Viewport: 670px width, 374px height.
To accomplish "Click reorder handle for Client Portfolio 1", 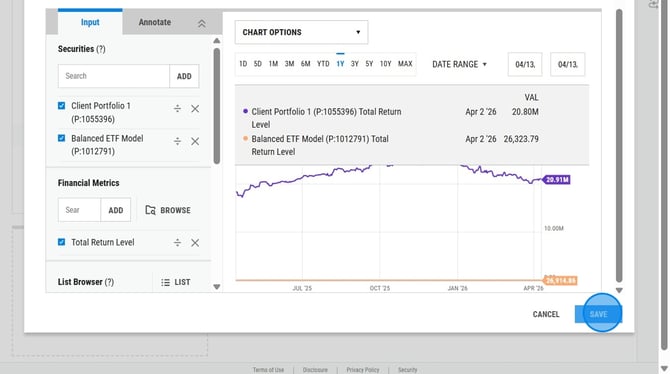I will coord(177,109).
